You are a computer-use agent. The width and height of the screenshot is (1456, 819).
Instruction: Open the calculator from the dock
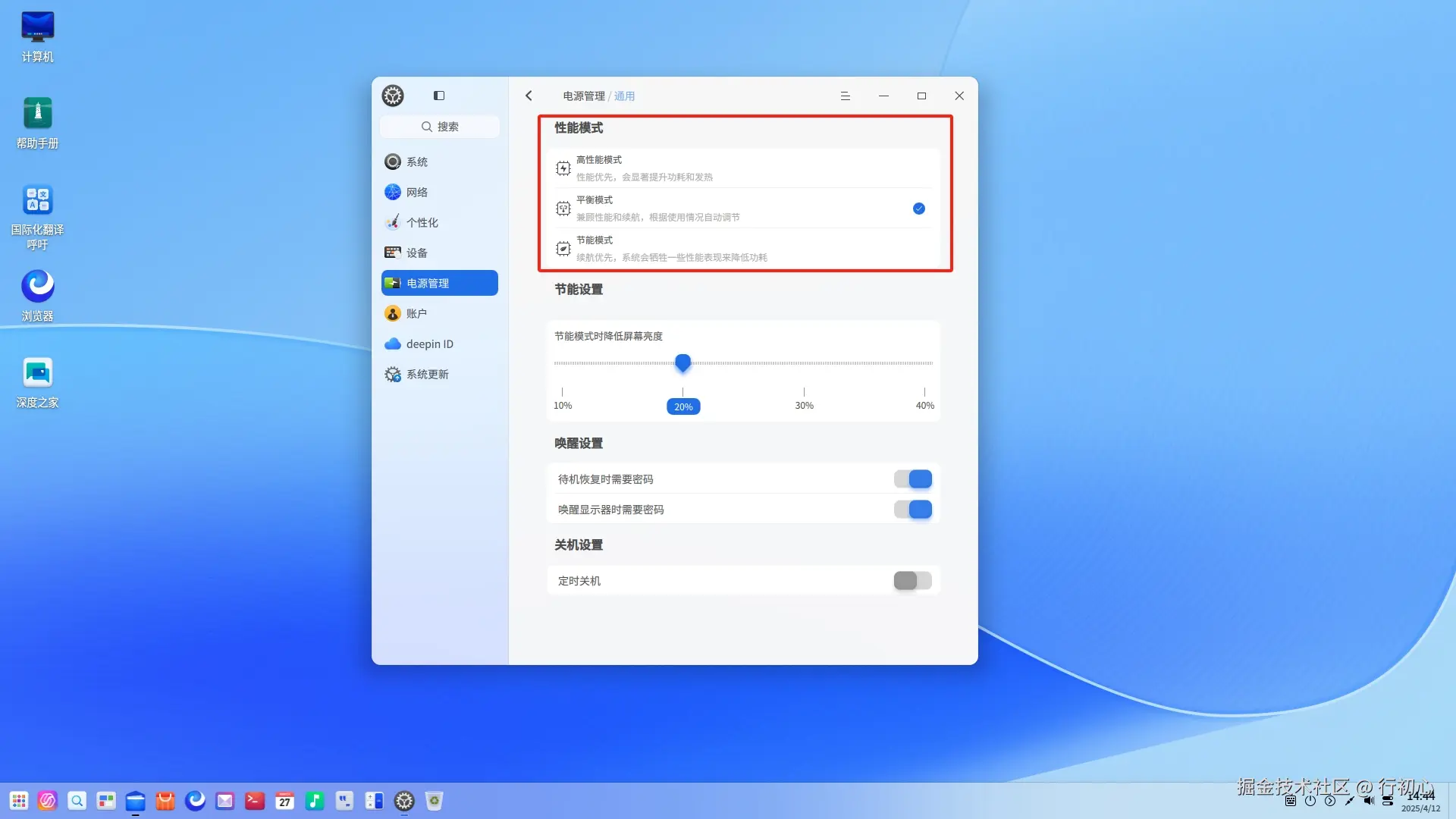[374, 801]
